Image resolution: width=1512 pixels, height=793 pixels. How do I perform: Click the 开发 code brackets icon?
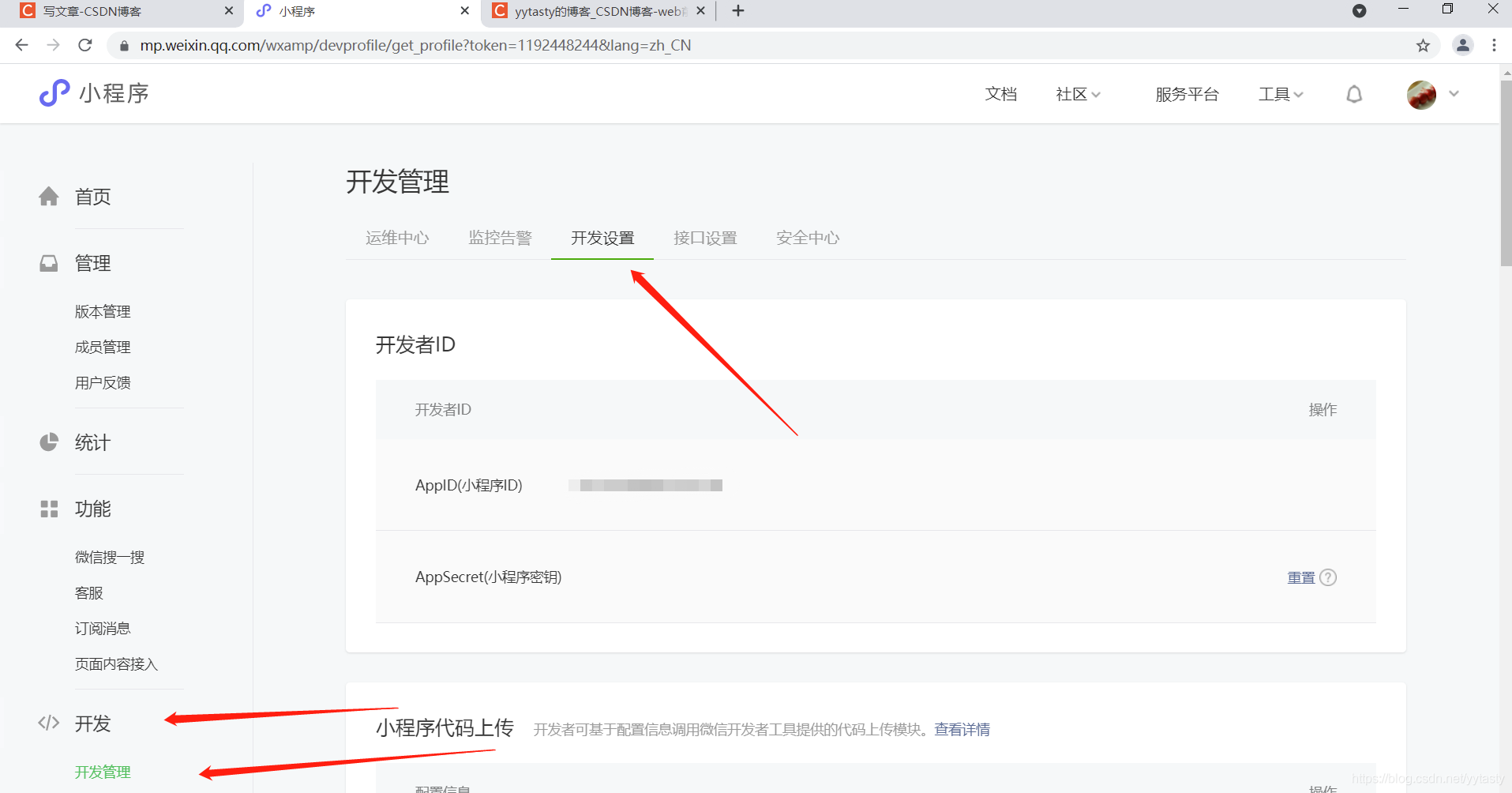pos(49,723)
